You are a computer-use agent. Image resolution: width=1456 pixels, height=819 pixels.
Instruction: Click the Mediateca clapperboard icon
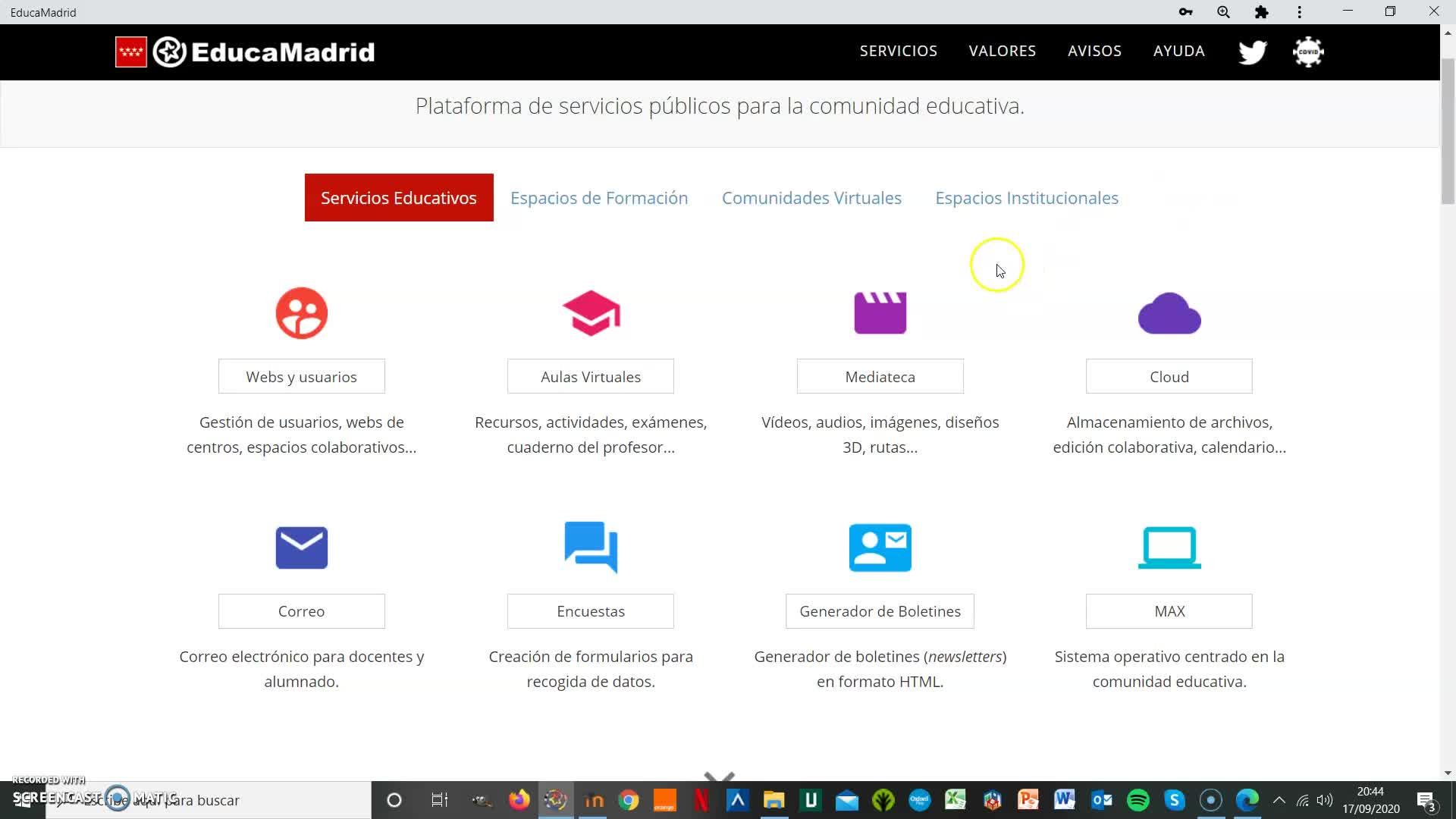point(880,313)
